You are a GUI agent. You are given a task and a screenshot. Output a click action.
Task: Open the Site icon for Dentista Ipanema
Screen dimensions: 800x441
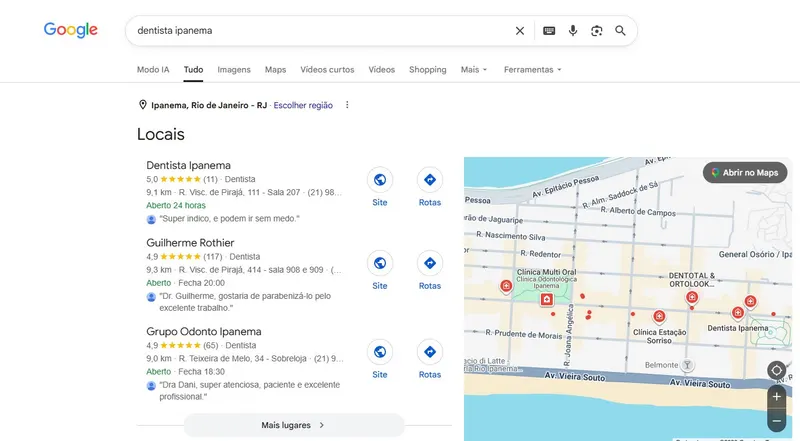point(380,180)
